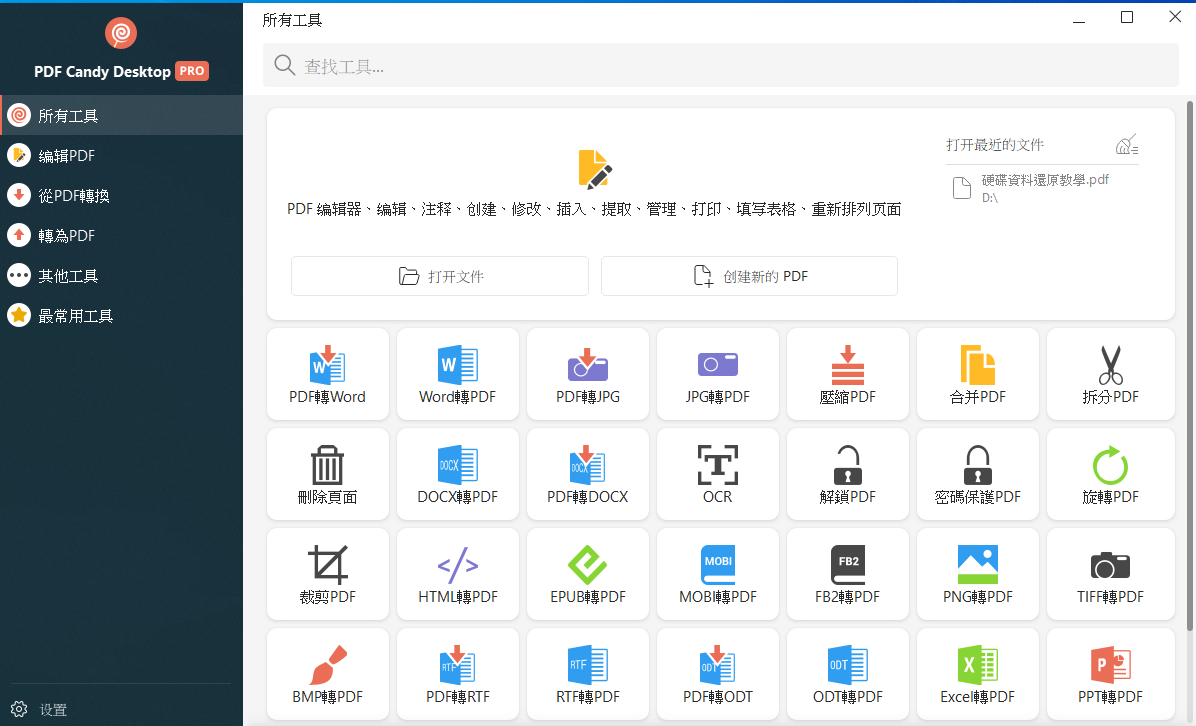1196x726 pixels.
Task: Open the FB2轉PDF tool
Action: [x=847, y=573]
